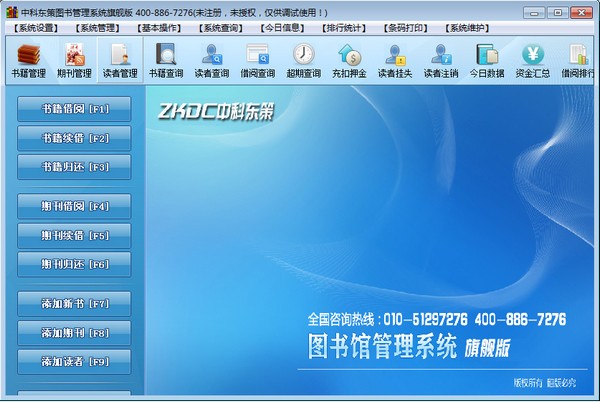Click the 资金汇总 yen icon
Image resolution: width=600 pixels, height=402 pixels.
(x=533, y=60)
